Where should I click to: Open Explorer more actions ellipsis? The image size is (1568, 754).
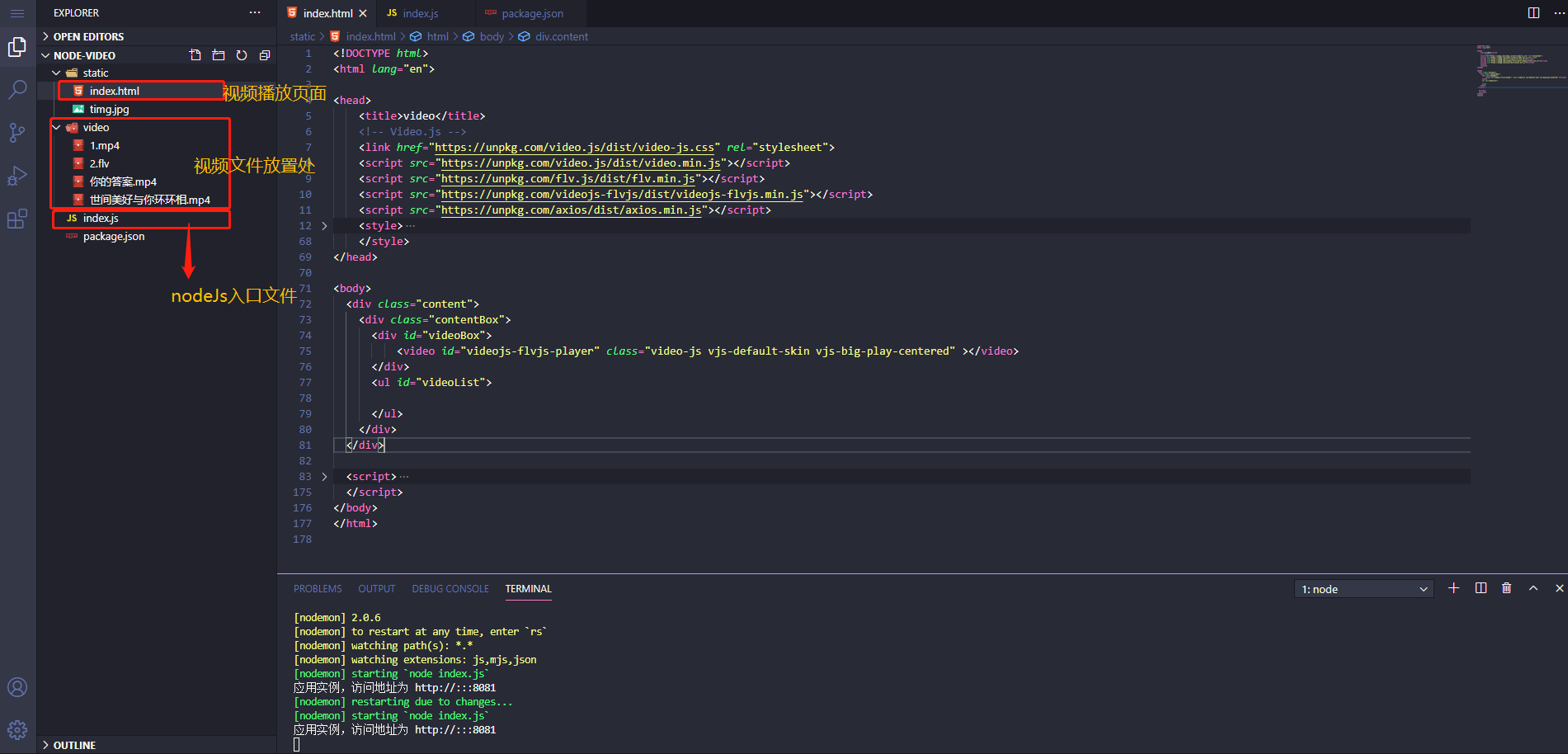255,12
